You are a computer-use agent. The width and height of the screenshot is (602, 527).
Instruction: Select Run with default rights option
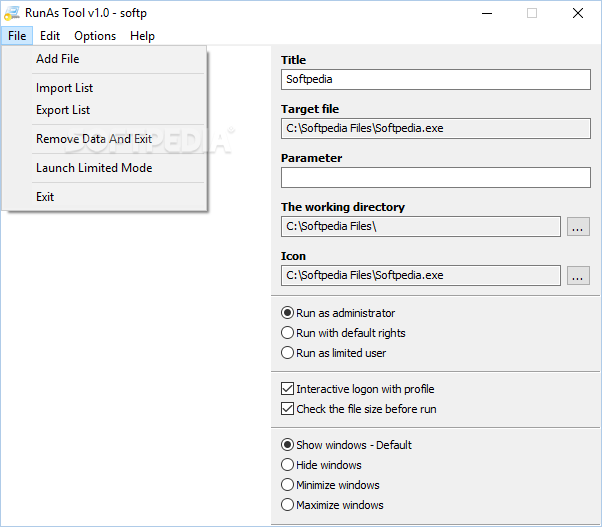coord(343,333)
